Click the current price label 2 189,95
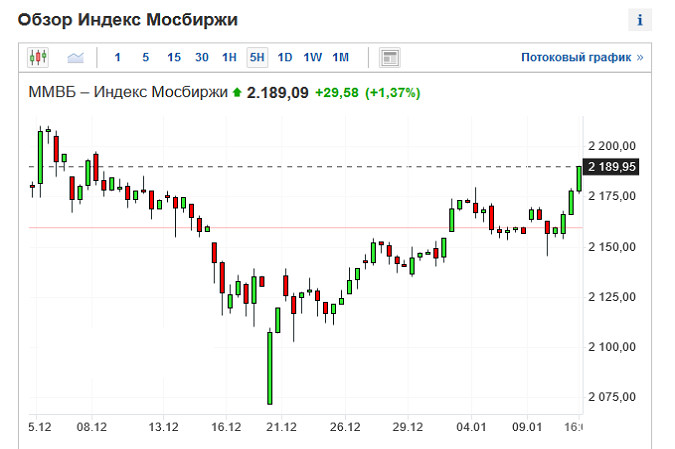This screenshot has height=449, width=675. pos(611,167)
